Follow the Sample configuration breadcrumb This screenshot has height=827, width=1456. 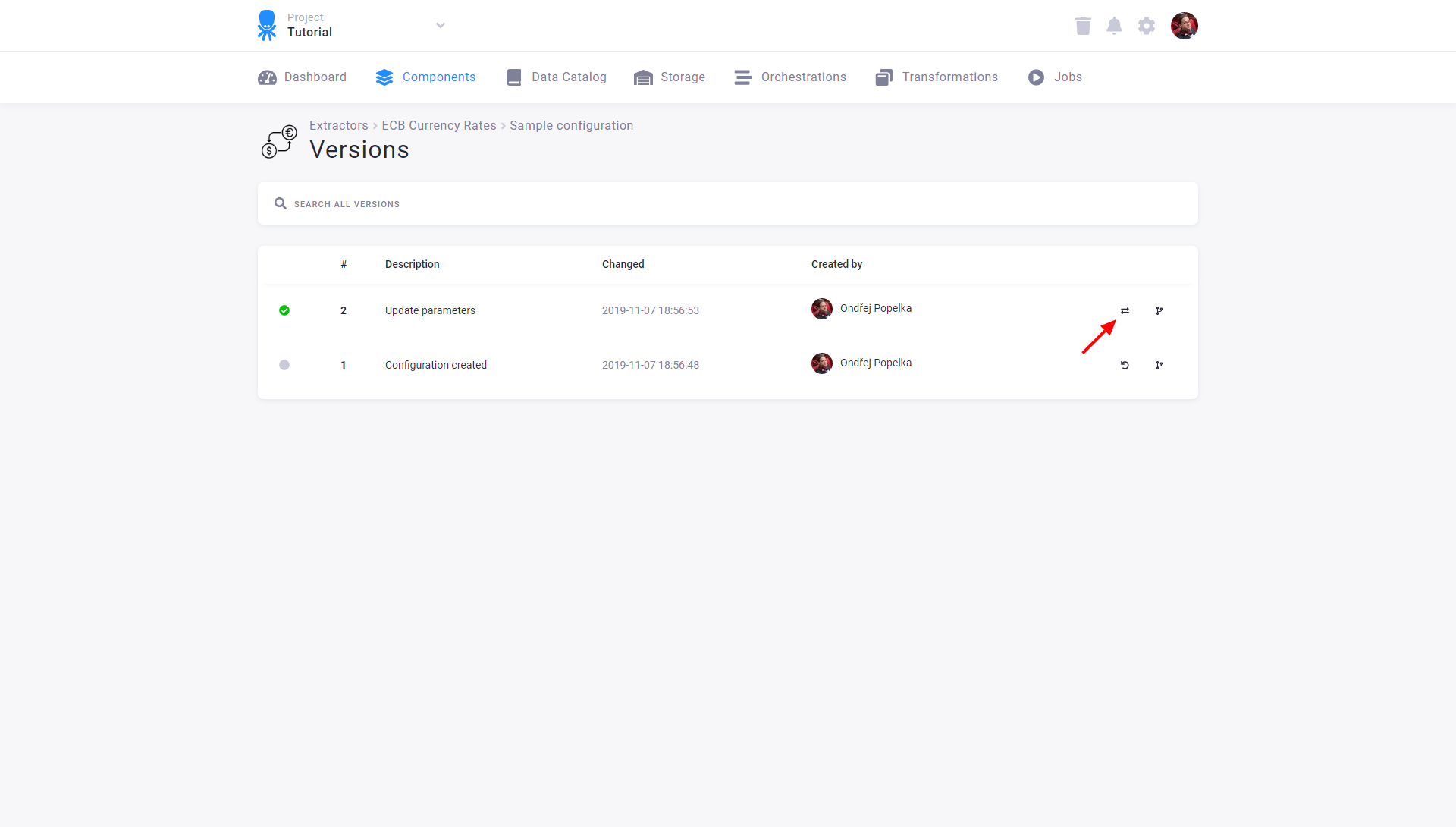coord(571,126)
